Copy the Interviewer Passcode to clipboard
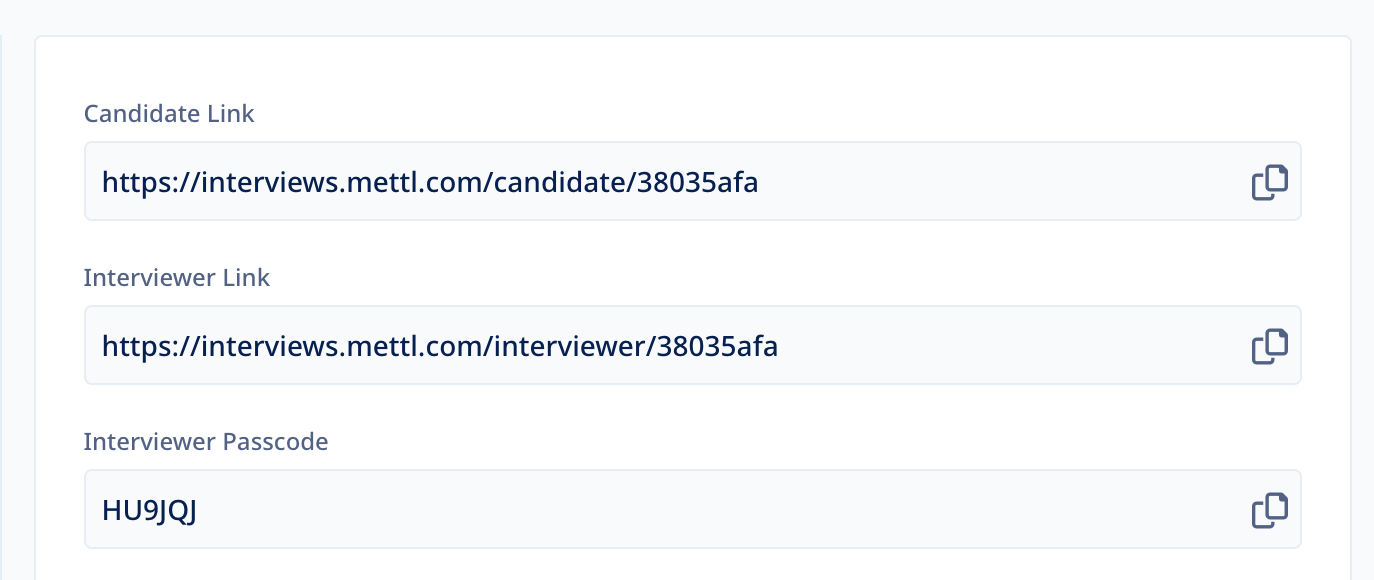 (x=1270, y=510)
